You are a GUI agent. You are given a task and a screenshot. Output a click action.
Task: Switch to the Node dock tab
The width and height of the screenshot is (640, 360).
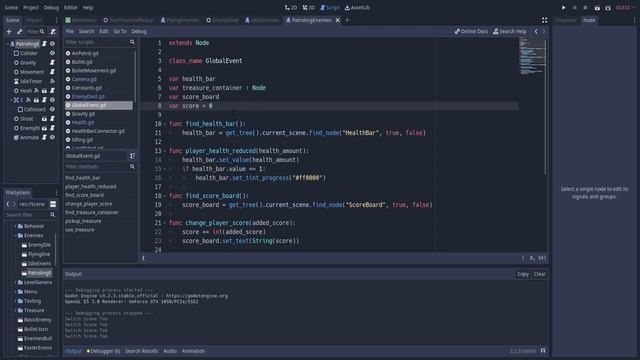(x=589, y=20)
